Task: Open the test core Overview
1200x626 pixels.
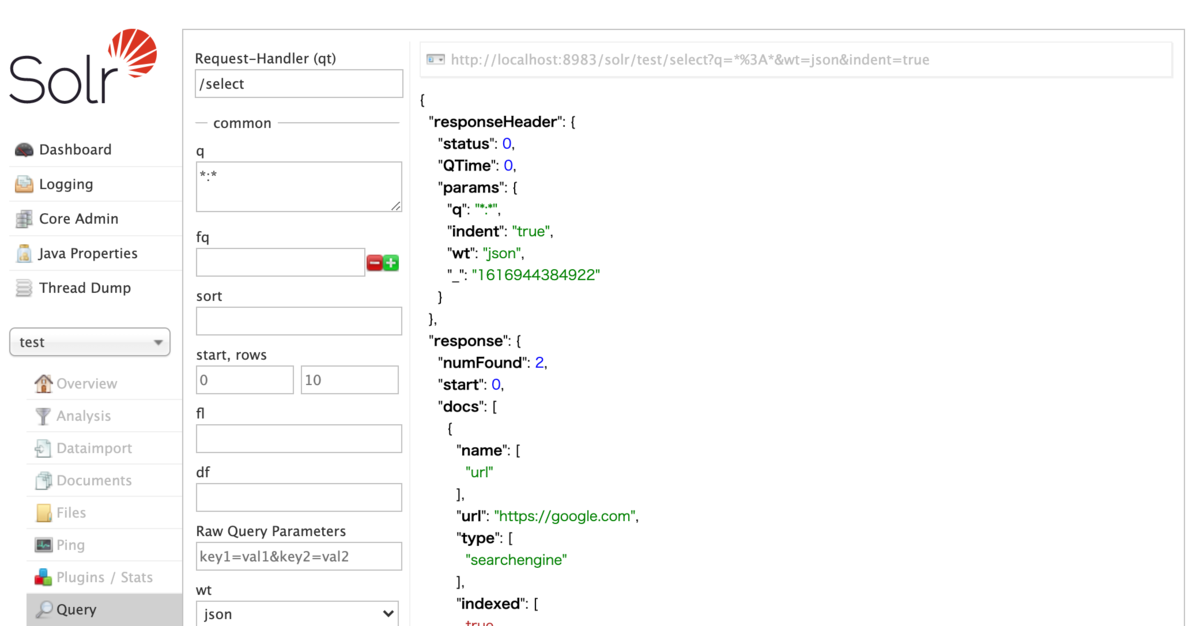Action: tap(87, 384)
